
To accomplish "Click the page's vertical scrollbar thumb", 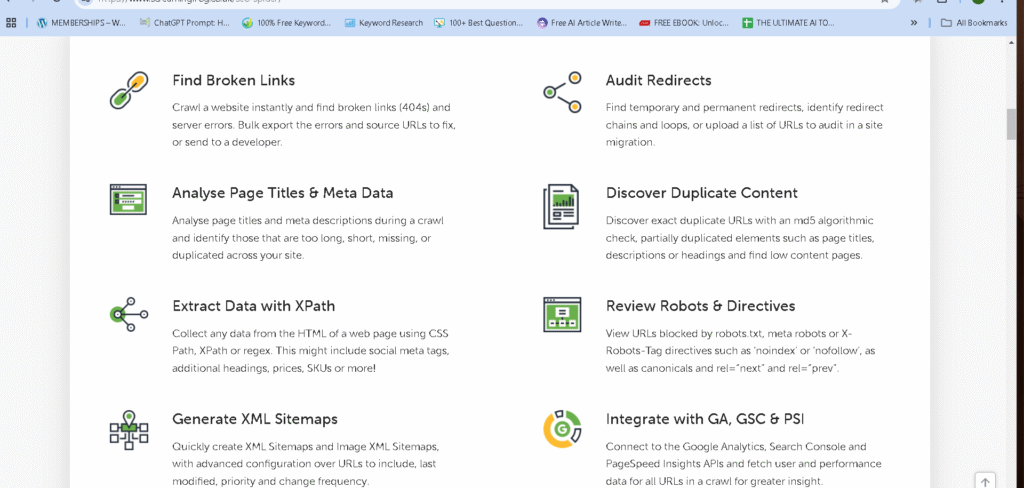I will [1012, 125].
